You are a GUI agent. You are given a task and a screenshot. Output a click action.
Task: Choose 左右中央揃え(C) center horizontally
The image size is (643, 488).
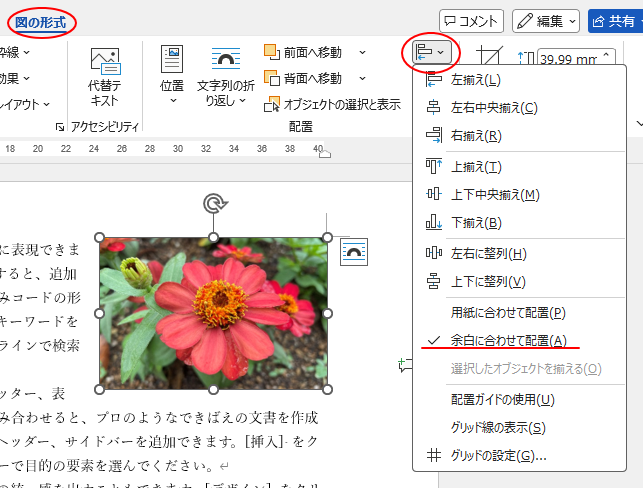coord(519,107)
